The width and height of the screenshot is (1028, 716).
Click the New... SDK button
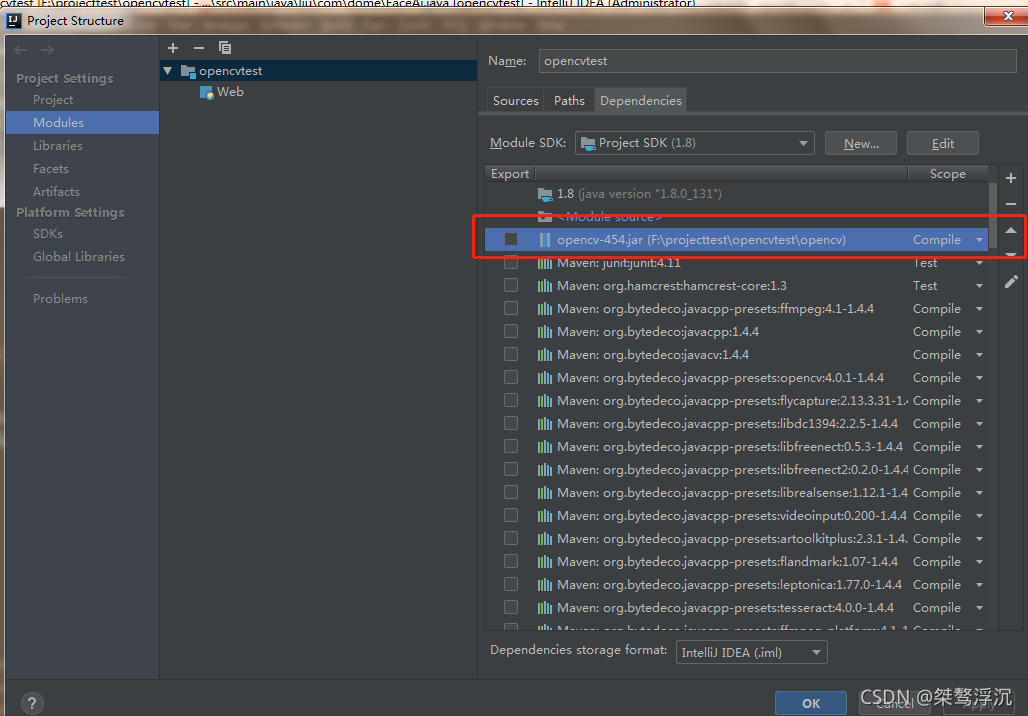861,144
